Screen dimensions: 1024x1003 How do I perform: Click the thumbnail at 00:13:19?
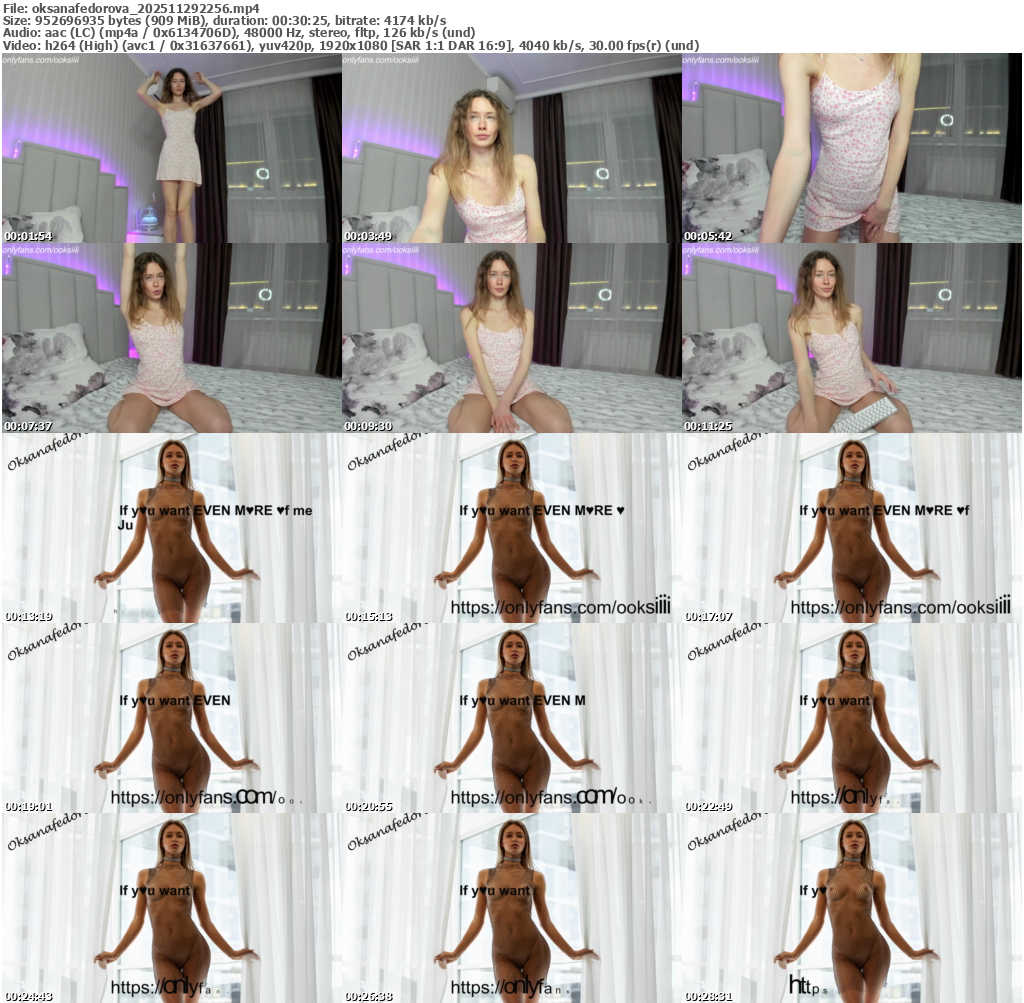pos(171,528)
